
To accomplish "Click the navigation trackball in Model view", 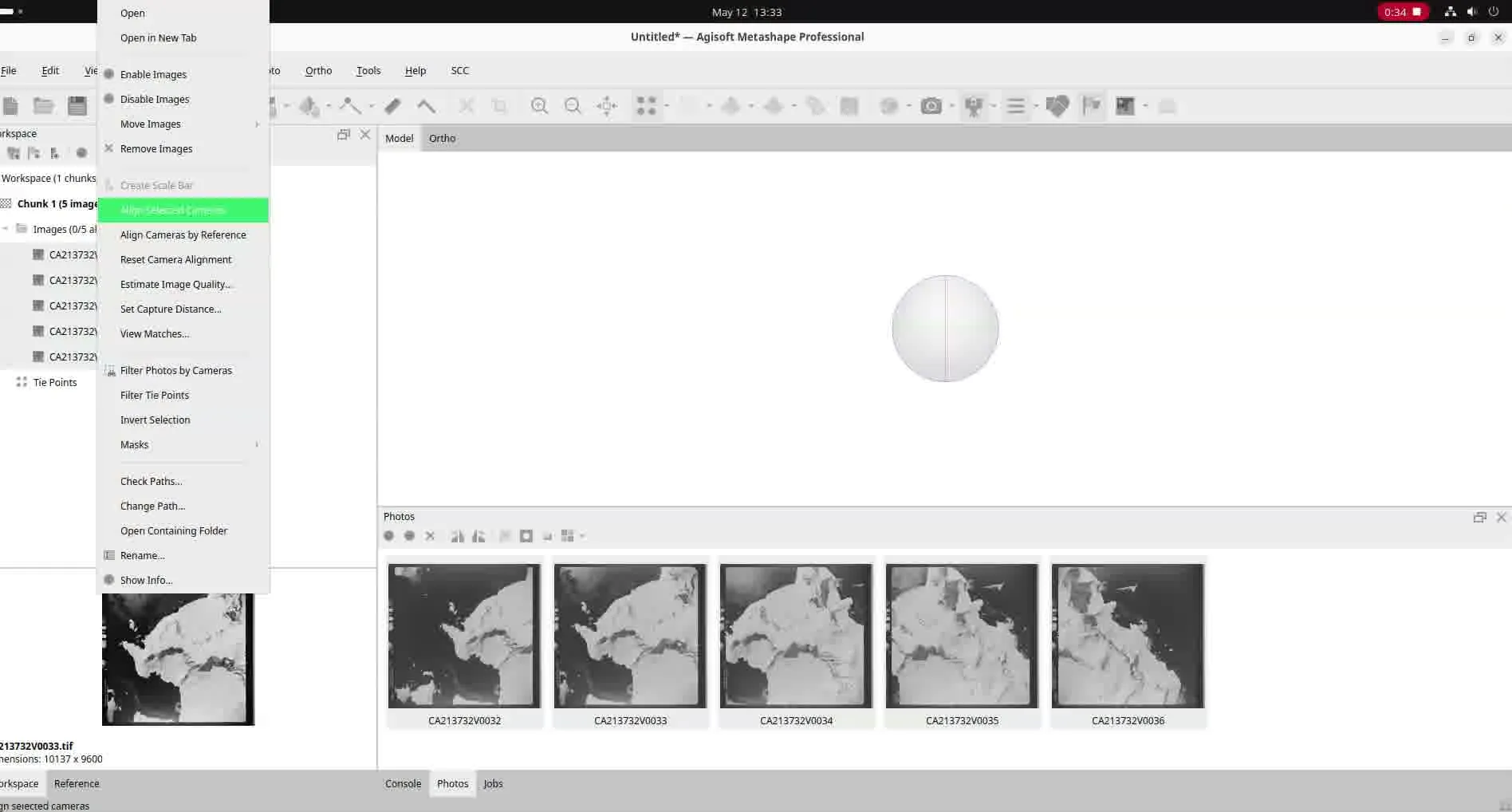I will pyautogui.click(x=945, y=329).
